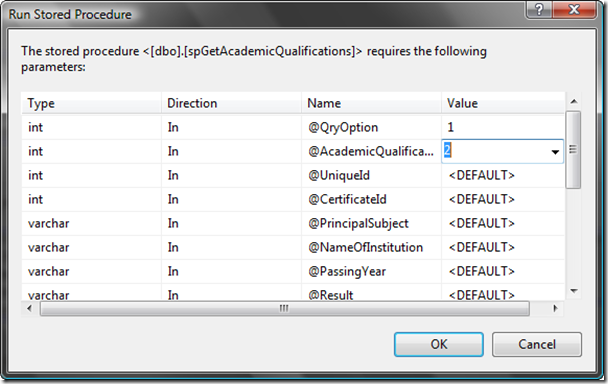This screenshot has width=608, height=384.
Task: Click the vertical scrollbar up arrow
Action: 574,102
